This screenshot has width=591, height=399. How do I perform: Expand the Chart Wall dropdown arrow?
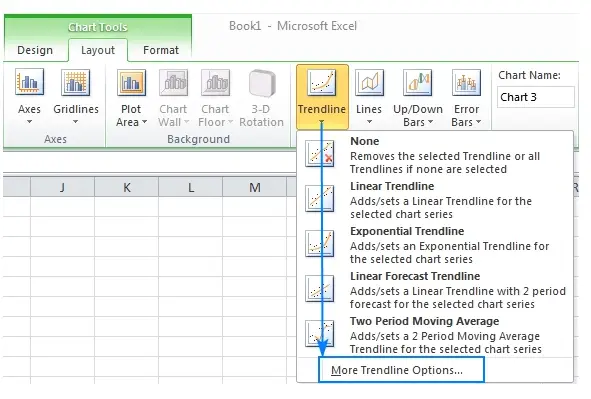coord(186,122)
